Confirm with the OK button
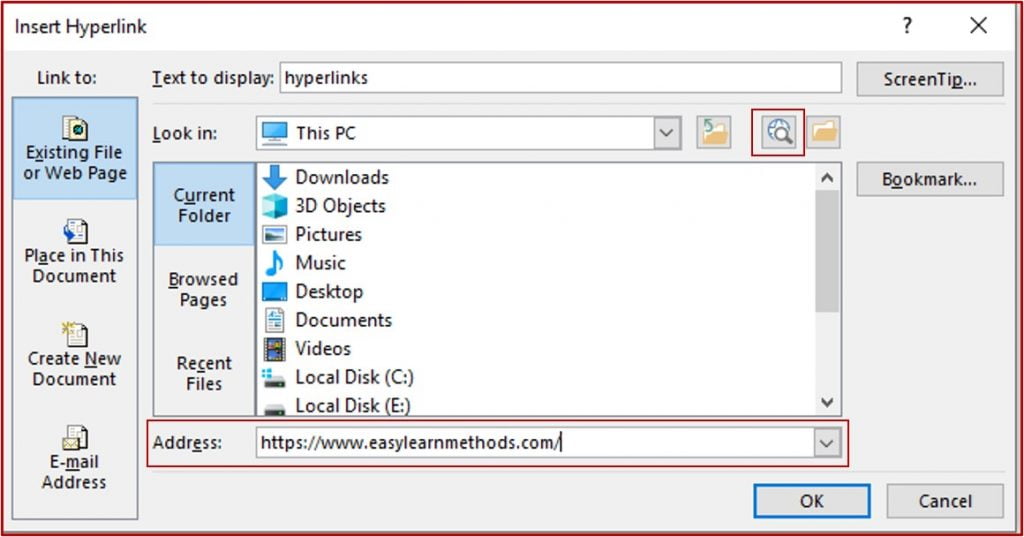 [812, 501]
